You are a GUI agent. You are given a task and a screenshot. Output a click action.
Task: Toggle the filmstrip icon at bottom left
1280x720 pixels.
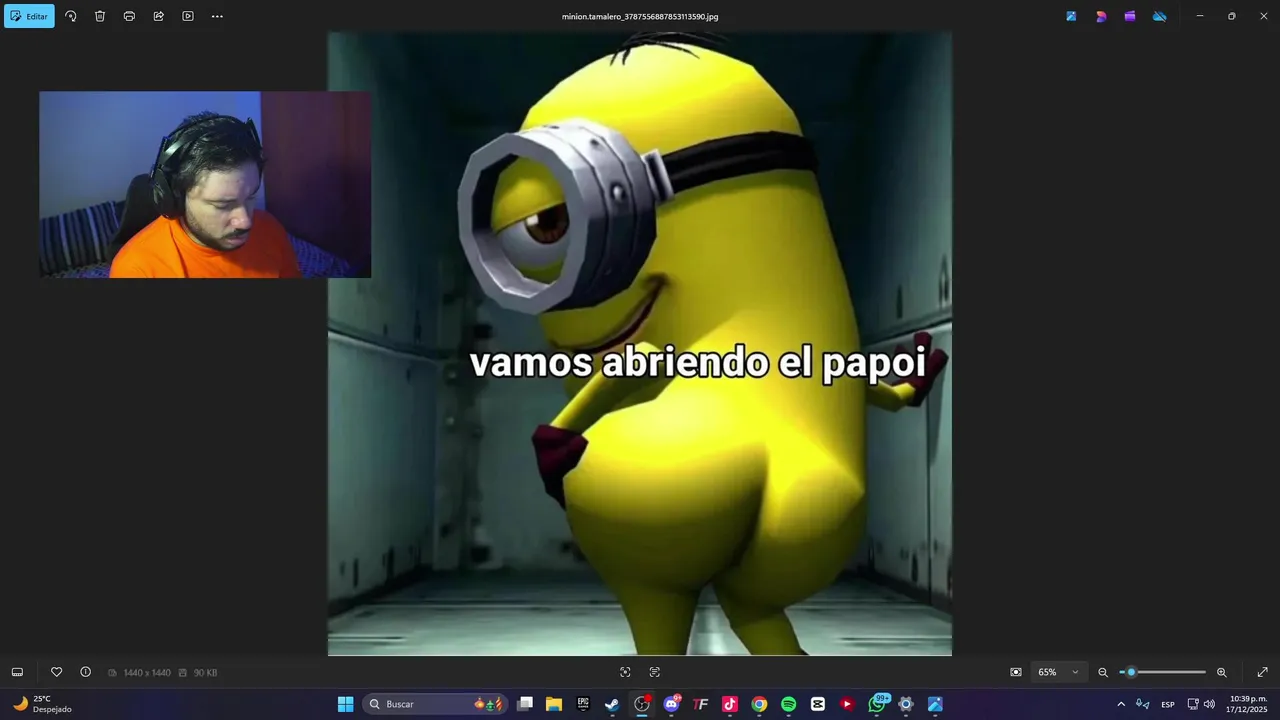(17, 672)
